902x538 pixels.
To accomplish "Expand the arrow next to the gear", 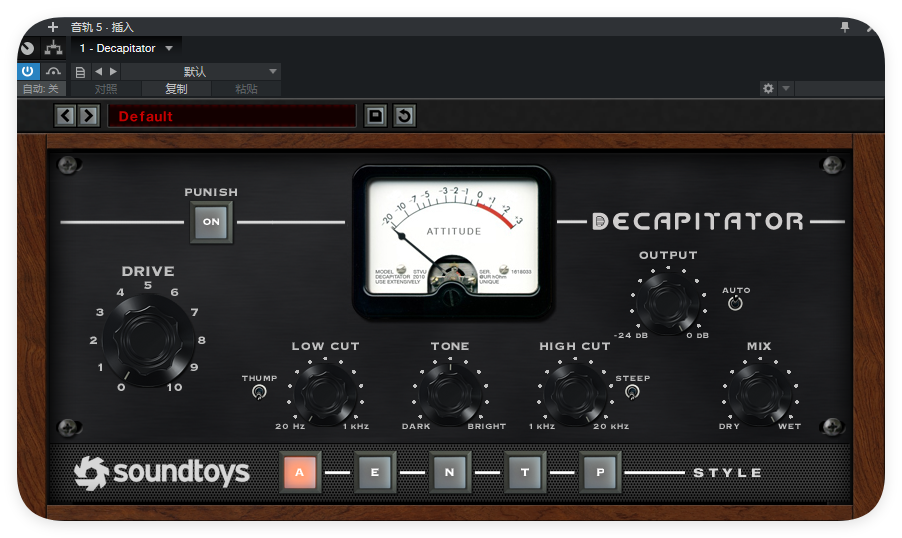I will pyautogui.click(x=786, y=89).
